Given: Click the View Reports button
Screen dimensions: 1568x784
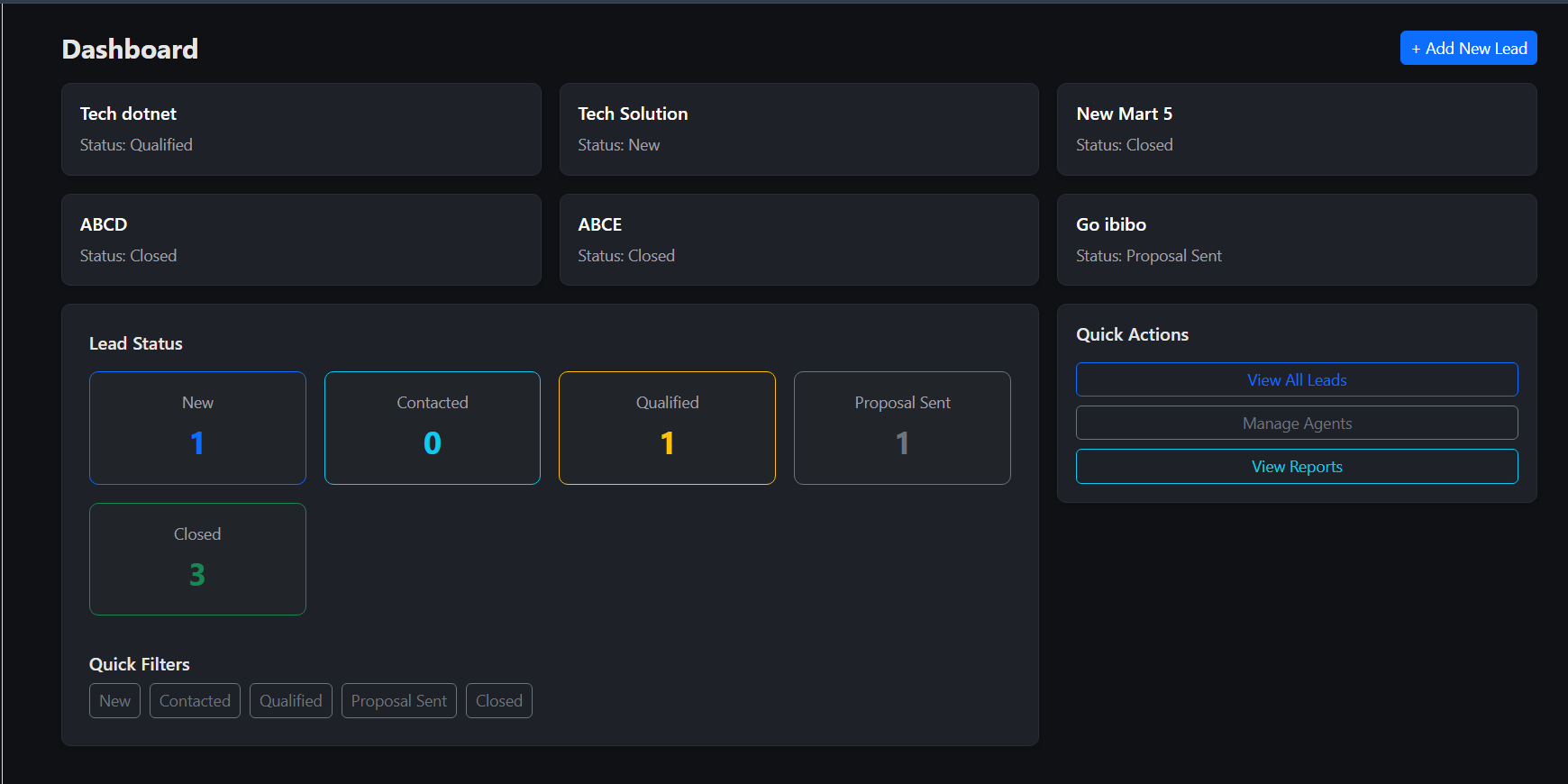Looking at the screenshot, I should tap(1296, 466).
